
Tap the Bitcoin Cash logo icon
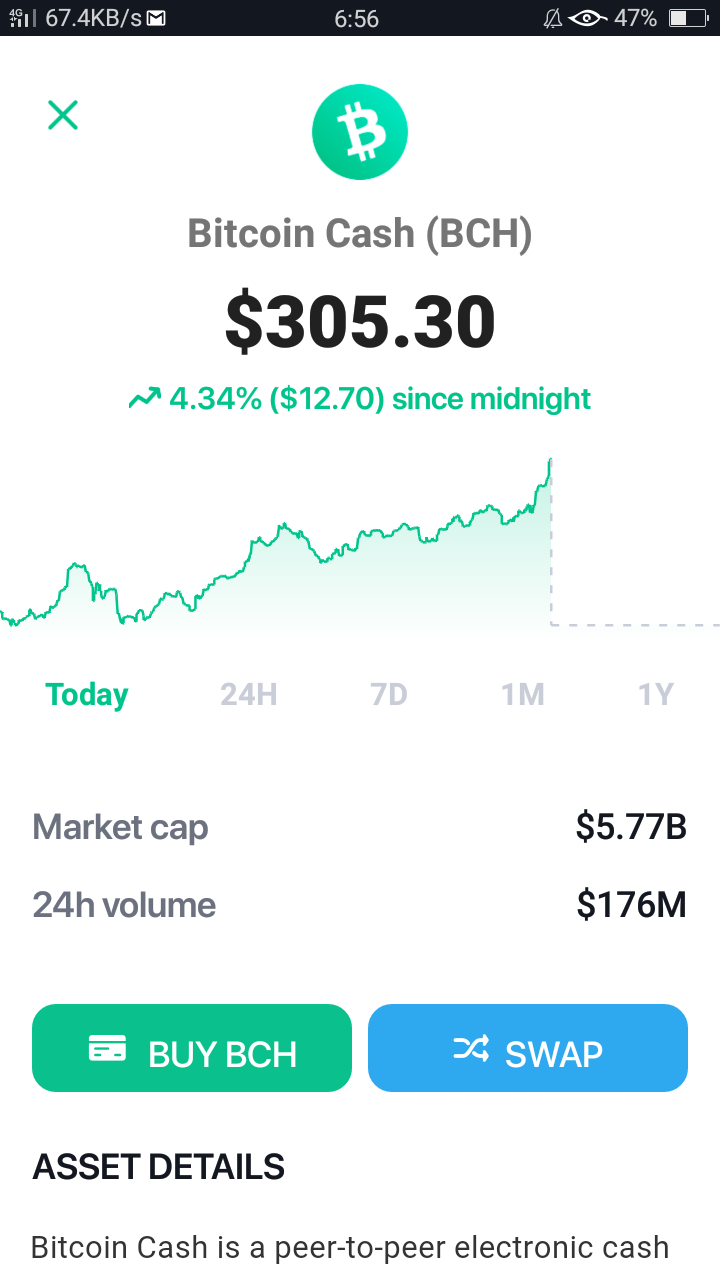coord(360,132)
